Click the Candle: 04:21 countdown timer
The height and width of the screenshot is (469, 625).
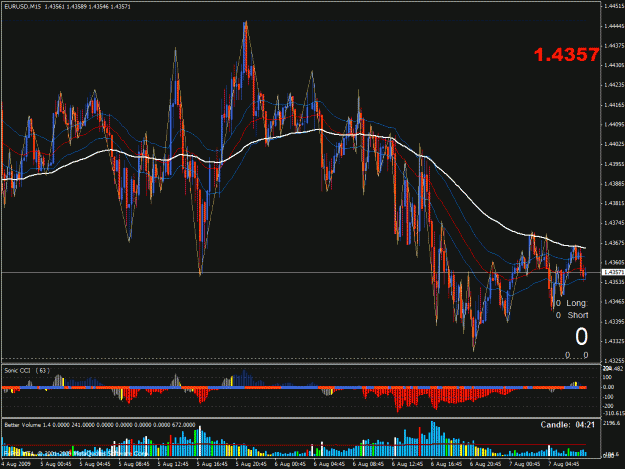pos(567,425)
